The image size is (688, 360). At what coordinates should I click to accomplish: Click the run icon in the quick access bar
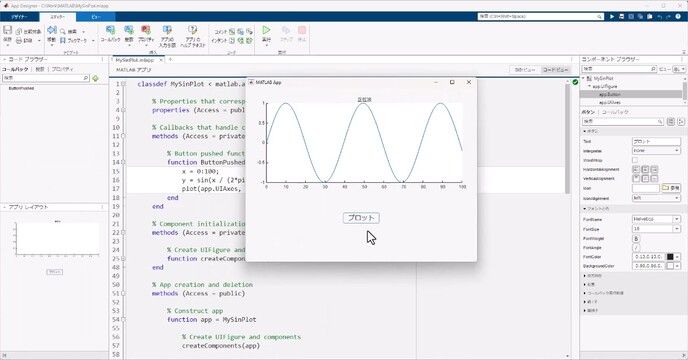pyautogui.click(x=612, y=16)
